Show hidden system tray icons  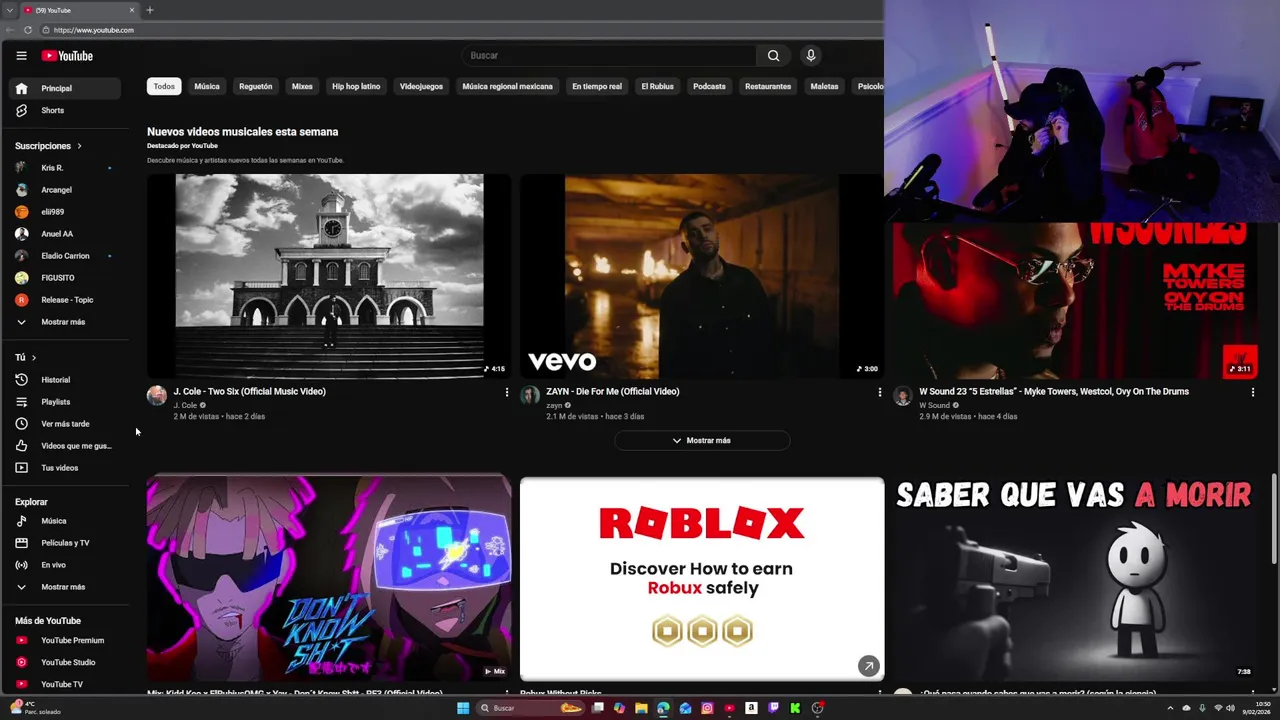(1170, 708)
